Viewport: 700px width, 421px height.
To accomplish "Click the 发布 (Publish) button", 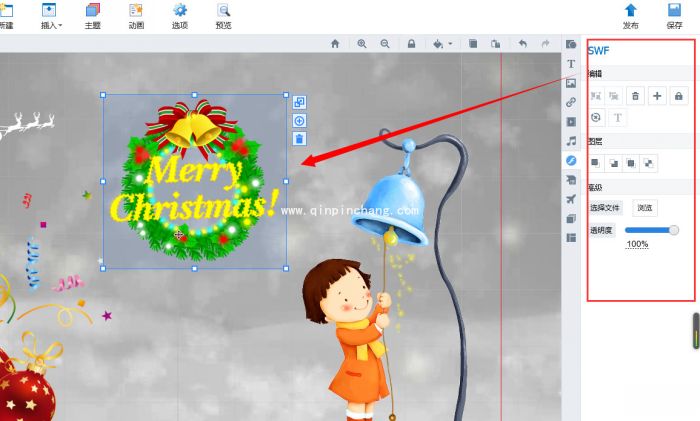I will (630, 16).
